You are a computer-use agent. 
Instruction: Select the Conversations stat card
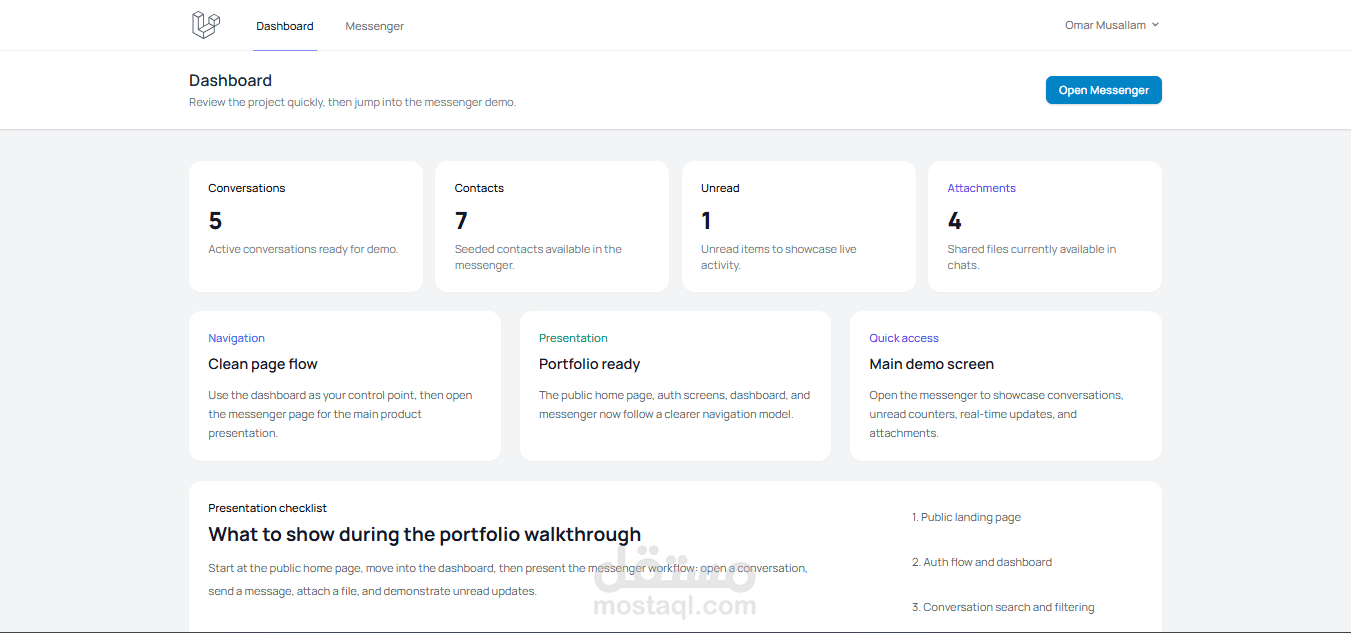click(x=305, y=226)
